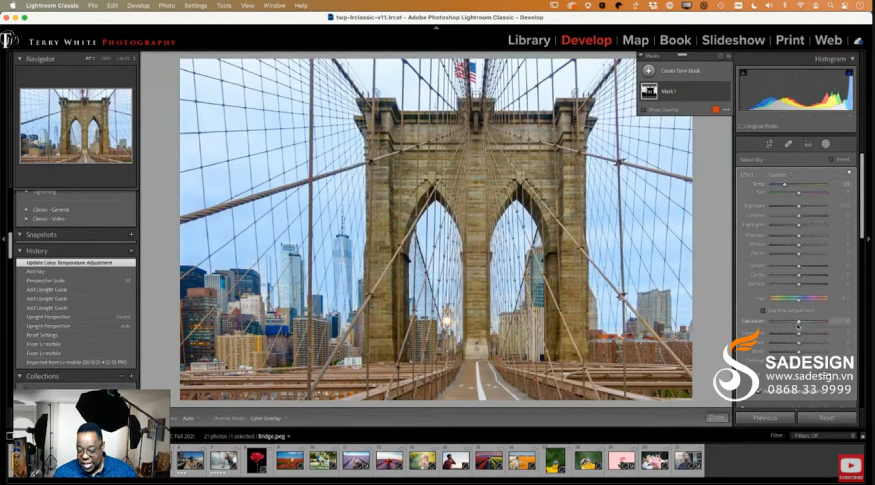Screen dimensions: 875x485
Task: Click the Navigator preview thumbnail
Action: 76,126
